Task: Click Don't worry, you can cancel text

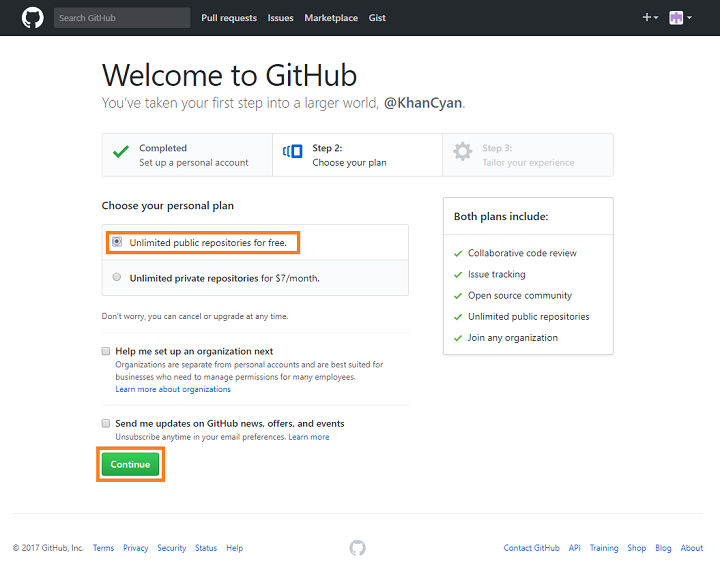Action: click(195, 316)
